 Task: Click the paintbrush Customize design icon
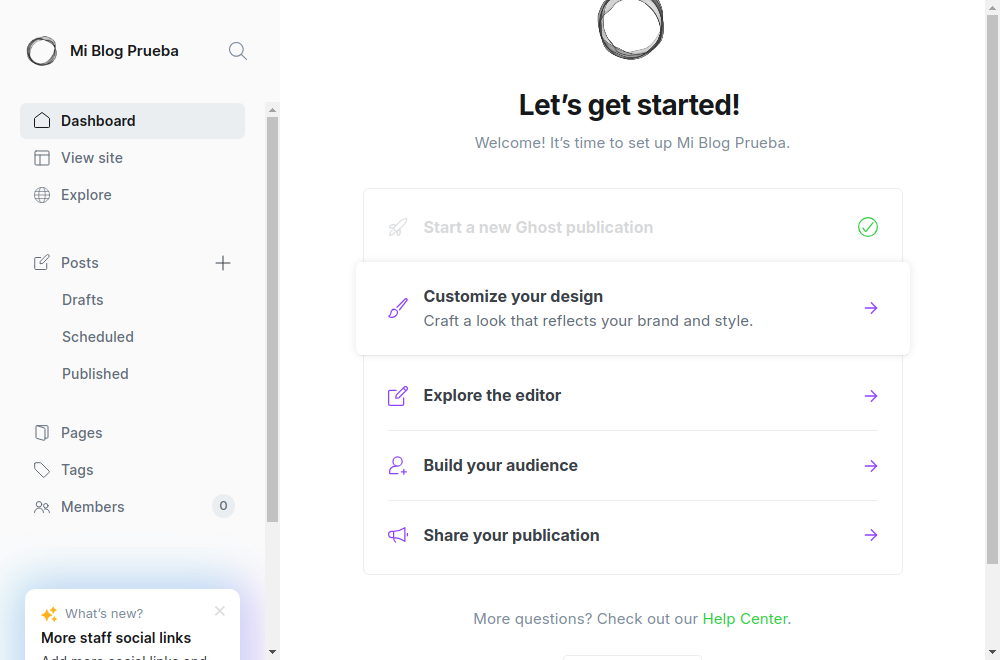398,308
